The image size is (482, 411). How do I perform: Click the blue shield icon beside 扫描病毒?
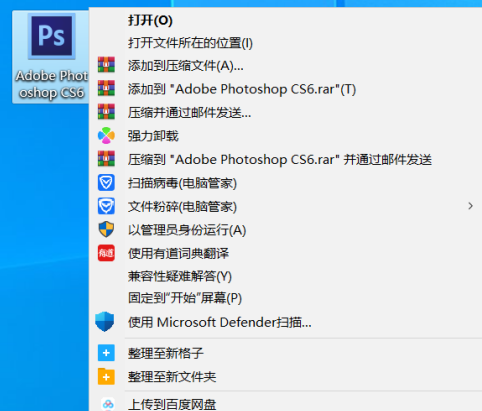(x=106, y=182)
